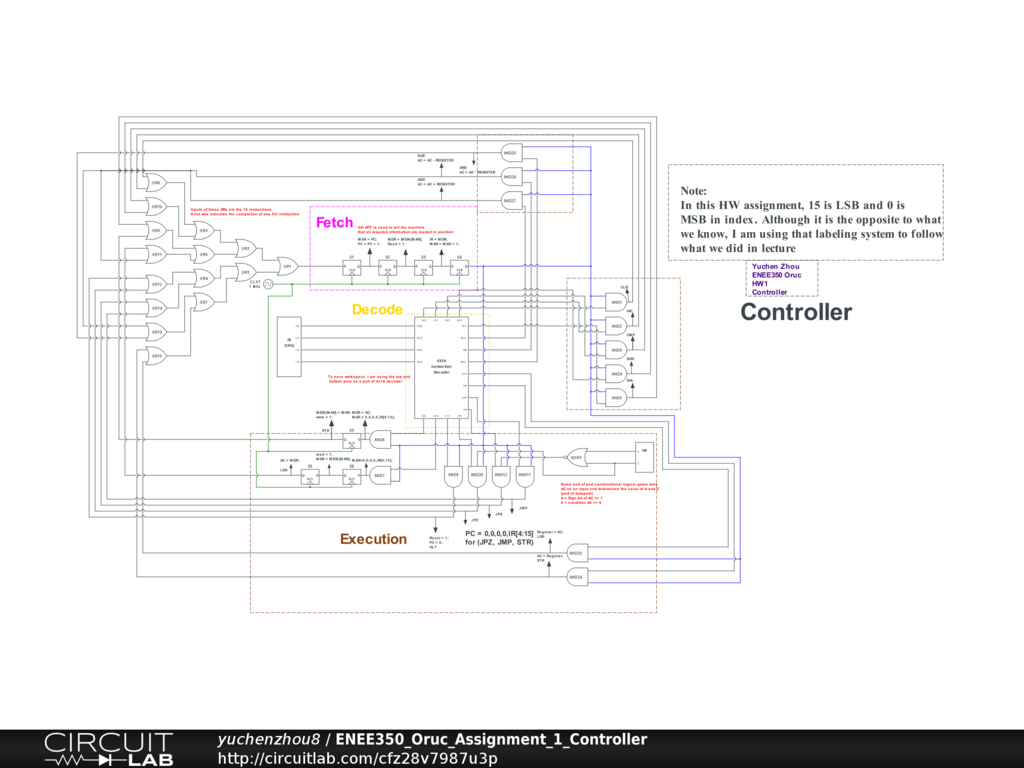Click the OR1 gate before Fetch

[286, 267]
